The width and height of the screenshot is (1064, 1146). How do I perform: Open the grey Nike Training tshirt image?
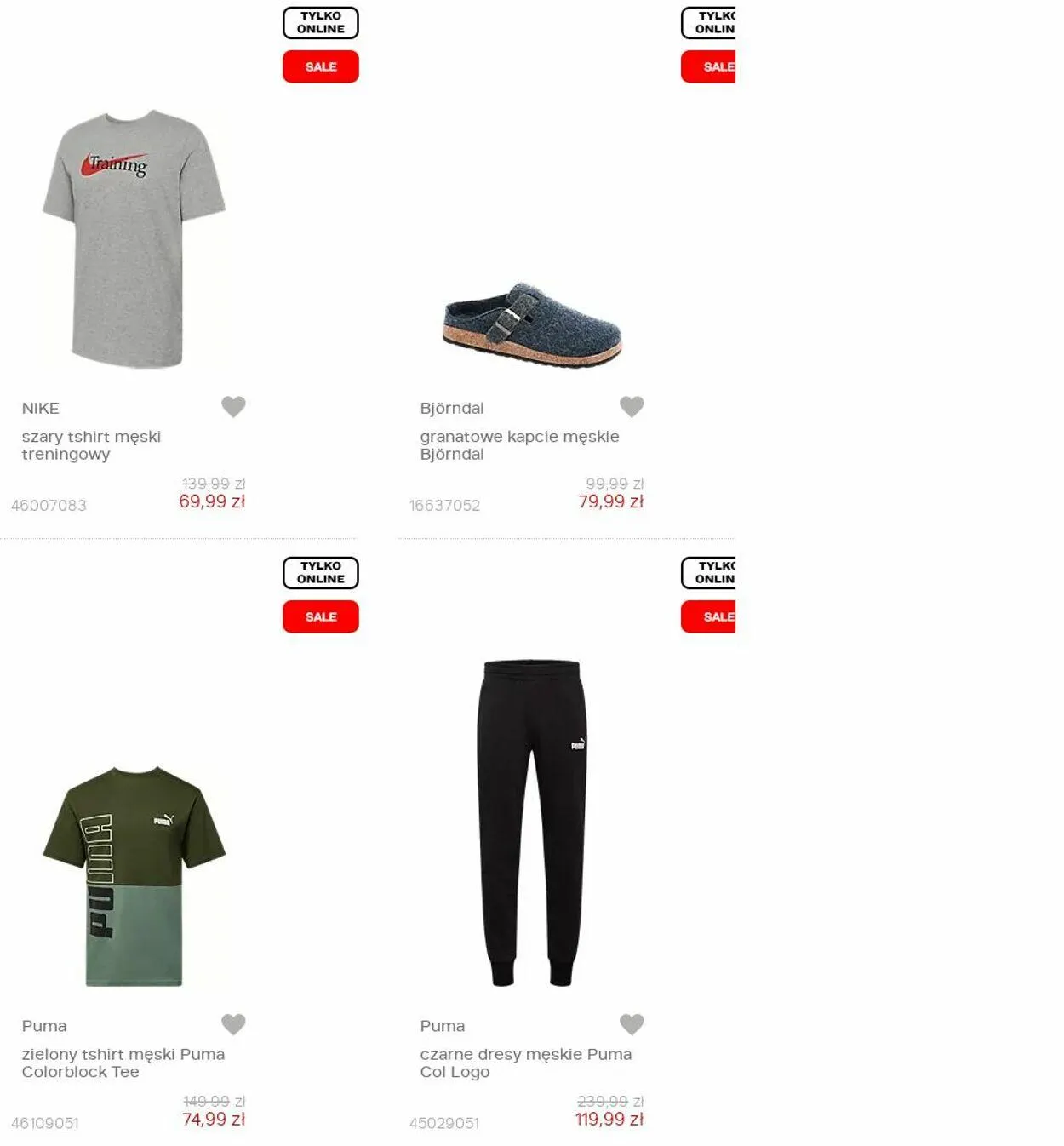coord(134,239)
